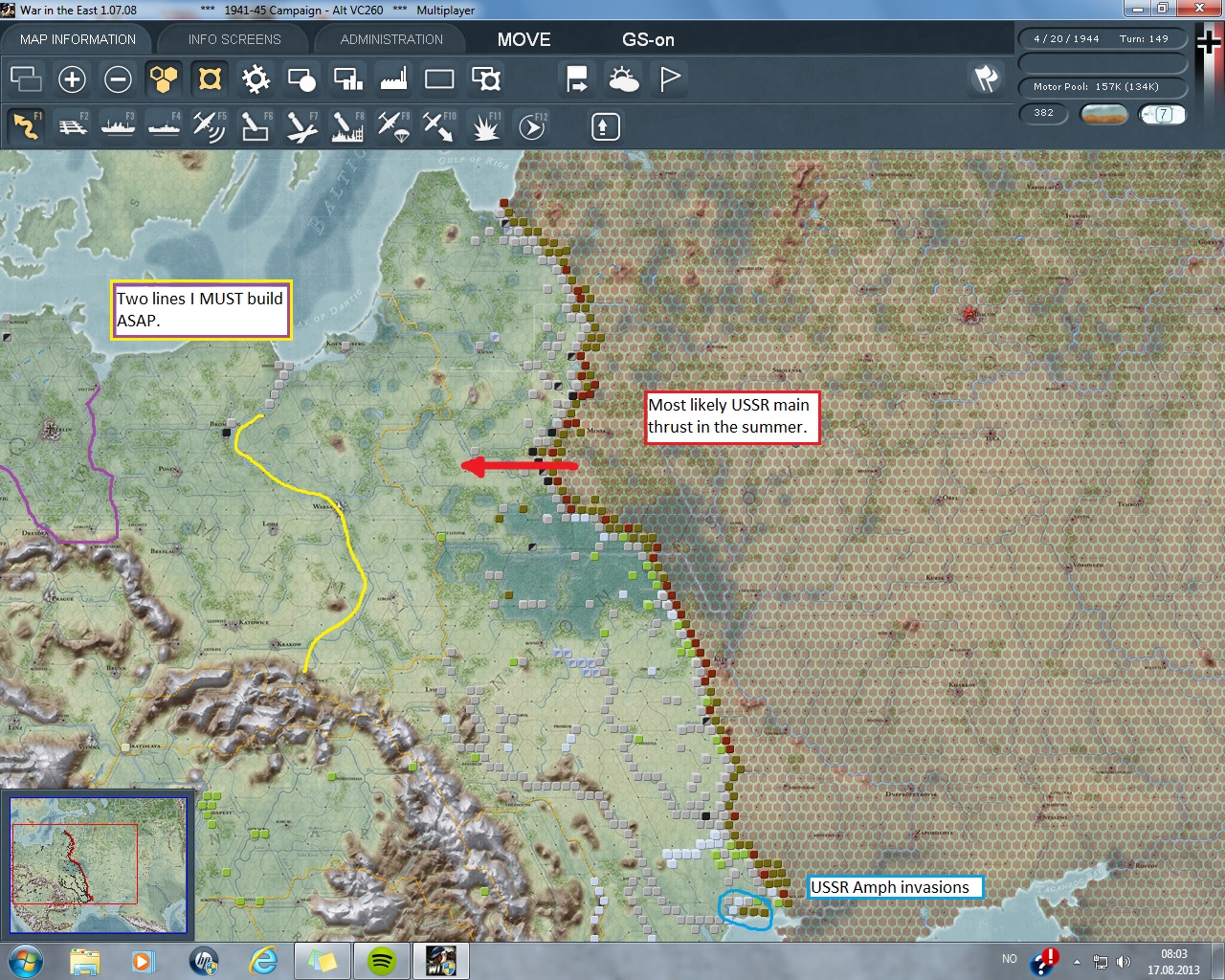Viewport: 1225px width, 980px height.
Task: Select F2 Rail mode
Action: (x=72, y=126)
